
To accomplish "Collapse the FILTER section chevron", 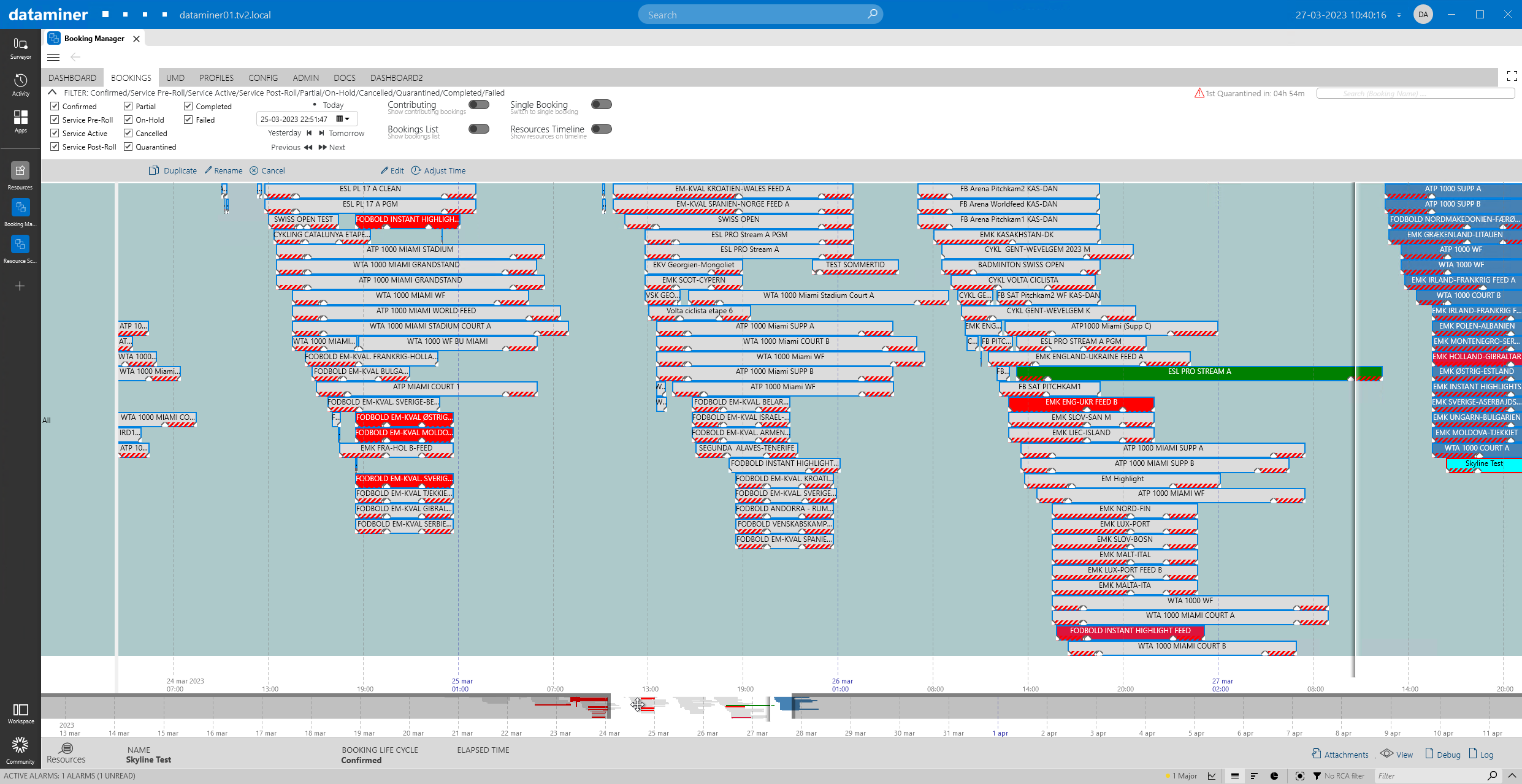I will [x=53, y=93].
